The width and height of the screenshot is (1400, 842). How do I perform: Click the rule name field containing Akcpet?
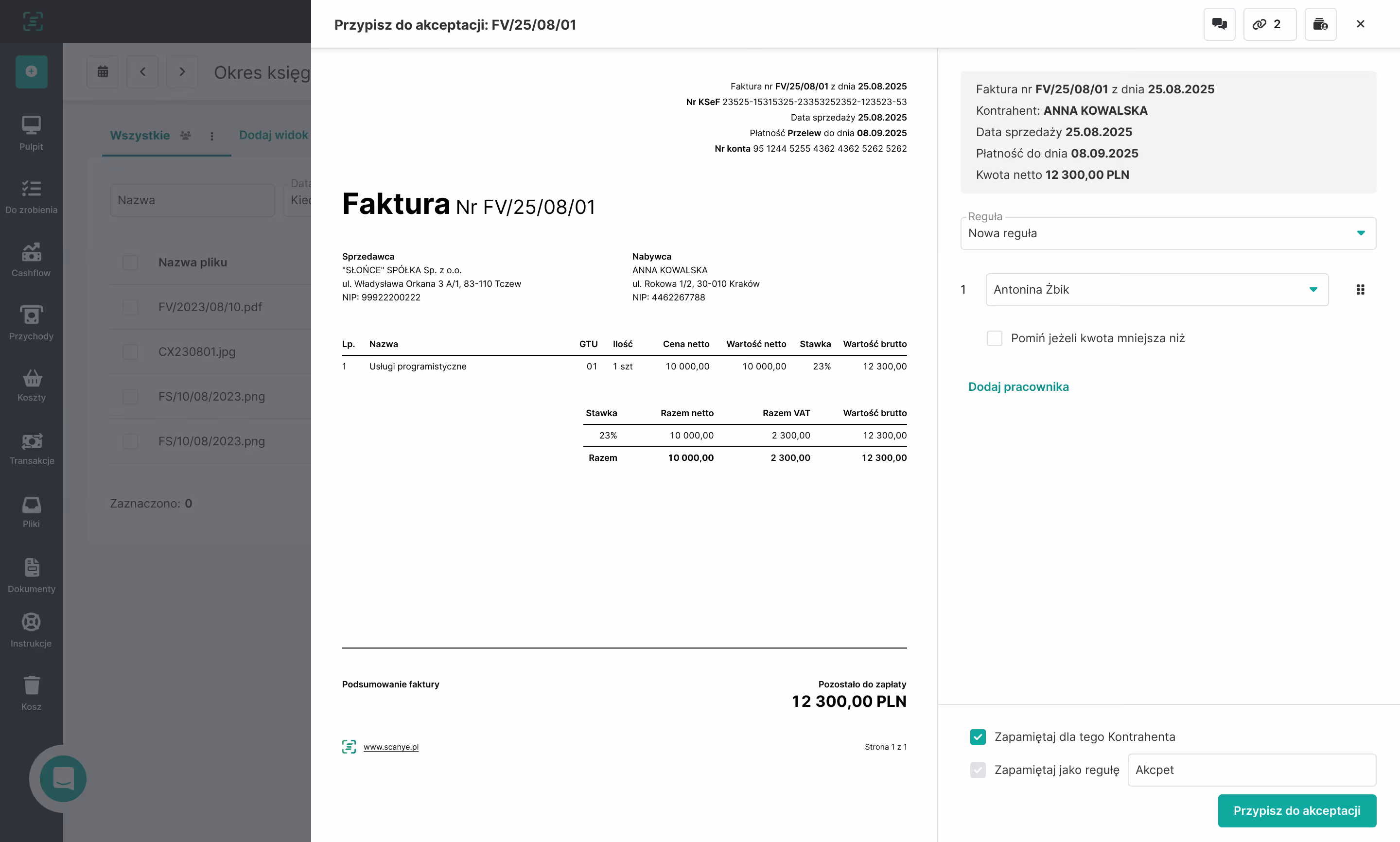click(1251, 770)
